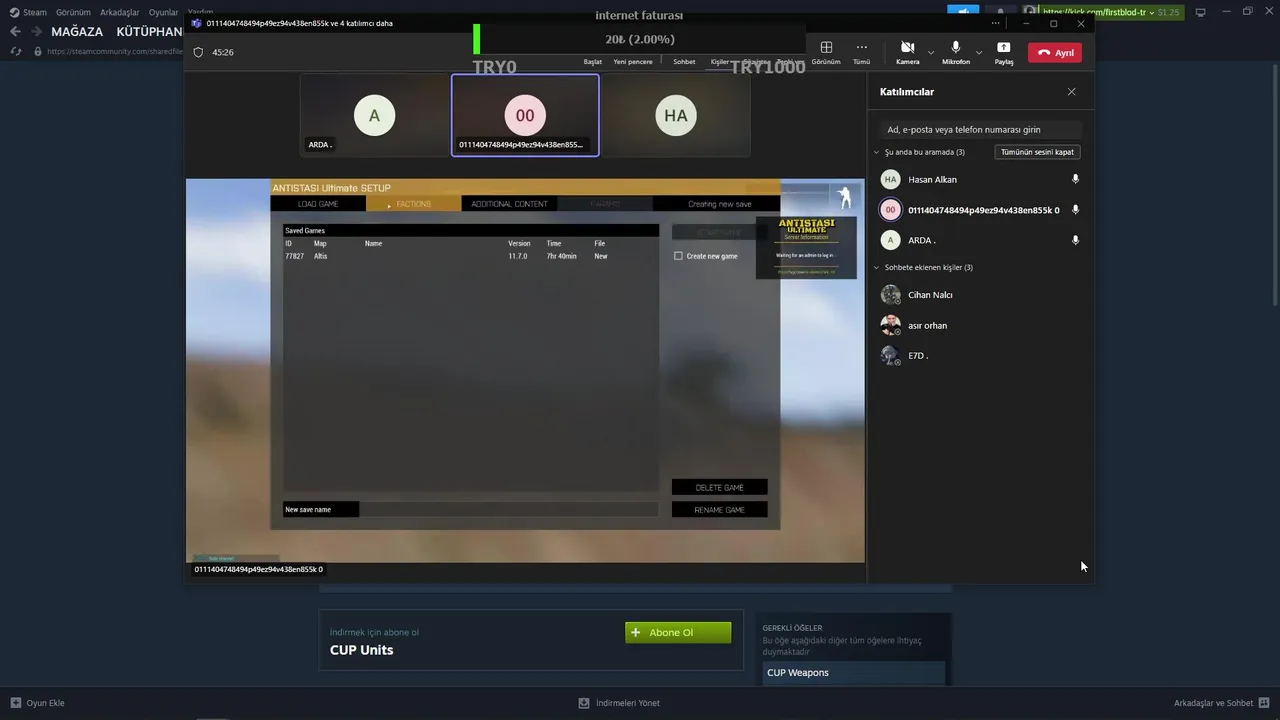Open 'İndirmeleri Yönet' downloads manager
1280x720 pixels.
(x=619, y=703)
